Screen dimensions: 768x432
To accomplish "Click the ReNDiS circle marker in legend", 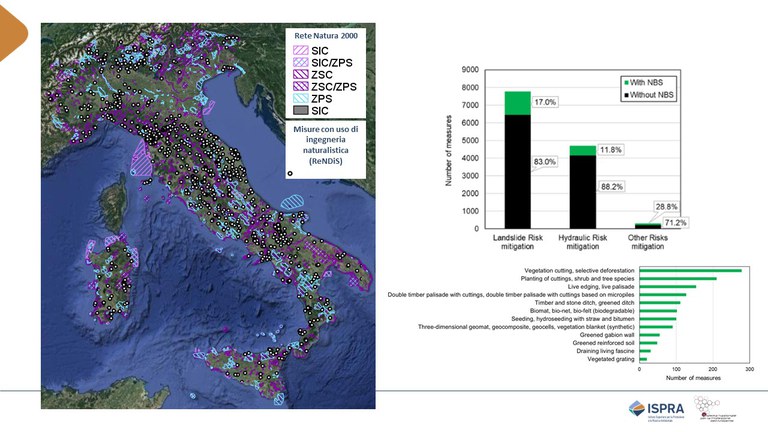I will click(x=290, y=173).
